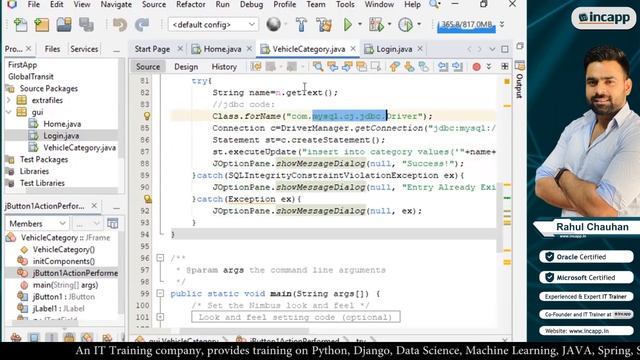This screenshot has height=360, width=640.
Task: Collapse the main method fold at line 99
Action: tap(160, 293)
